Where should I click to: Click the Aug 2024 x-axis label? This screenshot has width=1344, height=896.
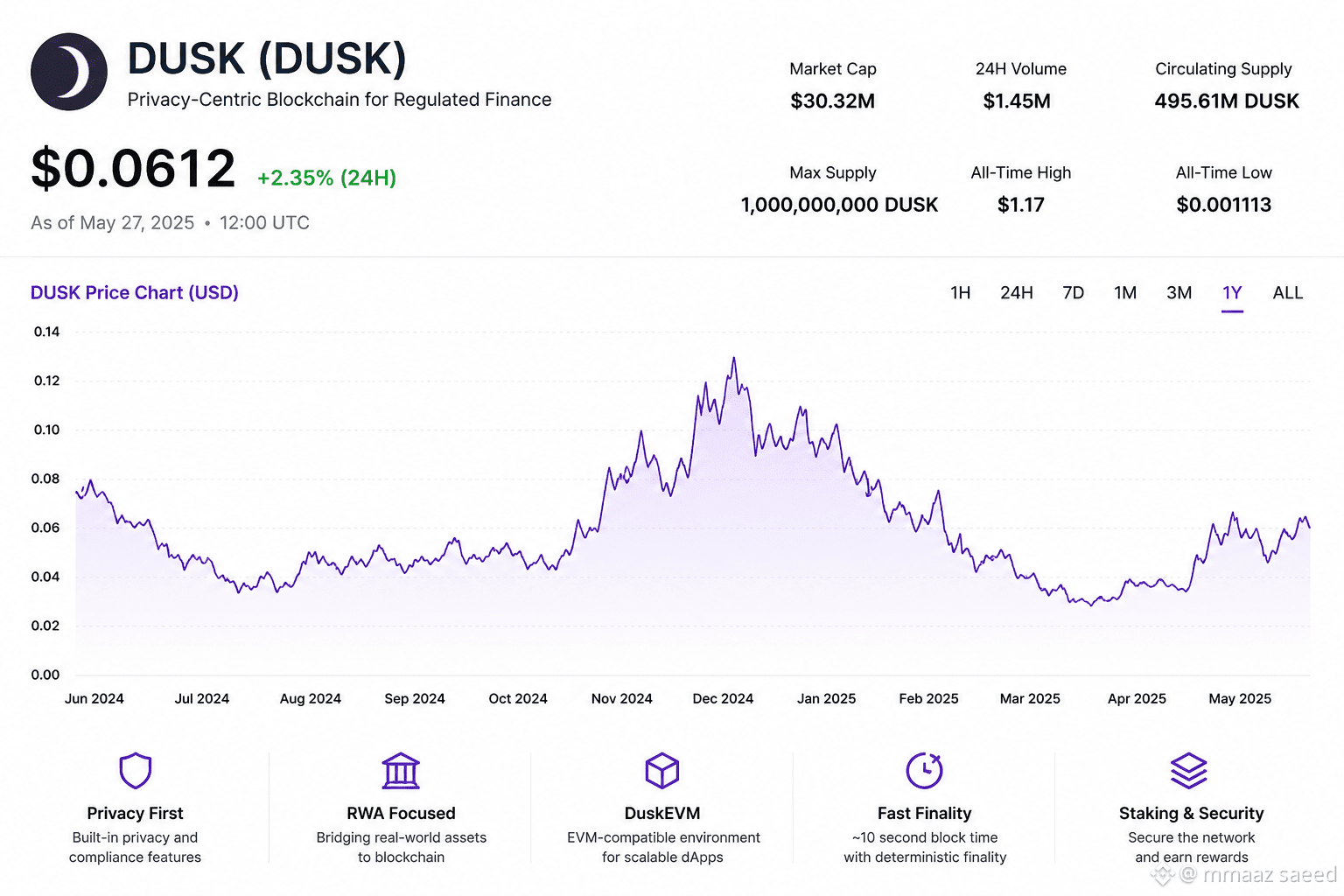point(311,699)
